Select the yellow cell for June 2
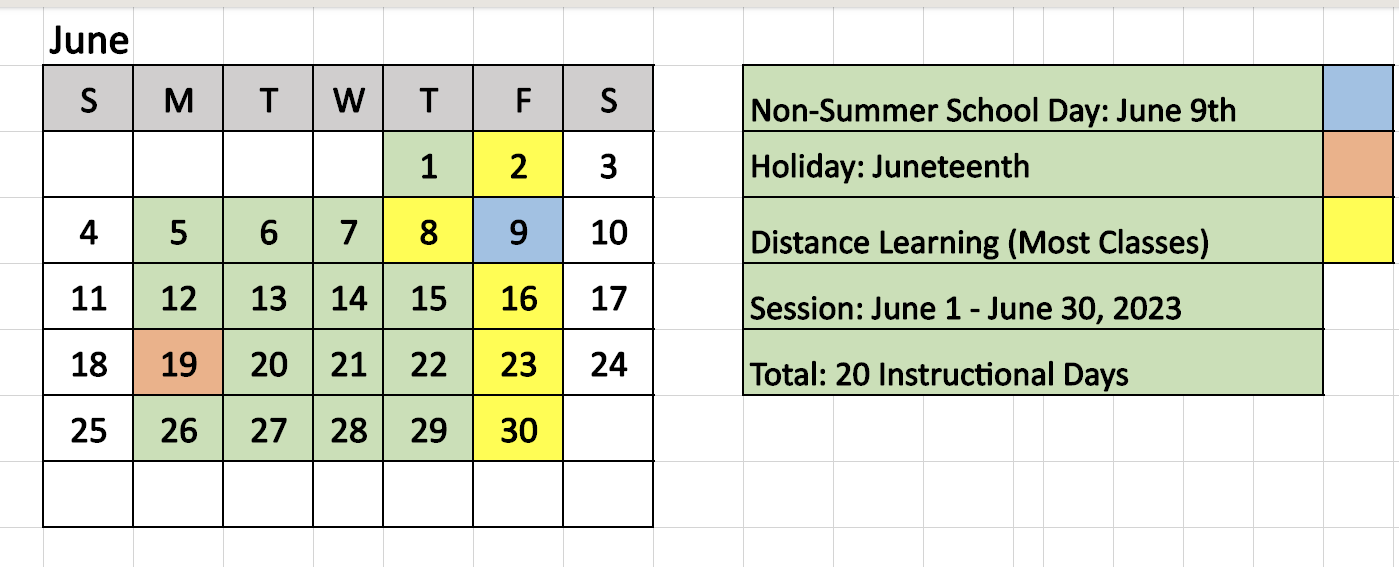 coord(518,165)
